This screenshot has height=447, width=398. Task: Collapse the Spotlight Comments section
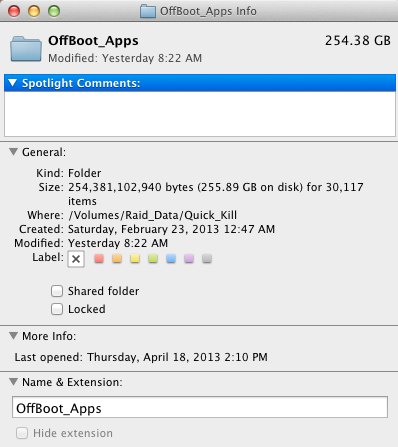tap(13, 82)
